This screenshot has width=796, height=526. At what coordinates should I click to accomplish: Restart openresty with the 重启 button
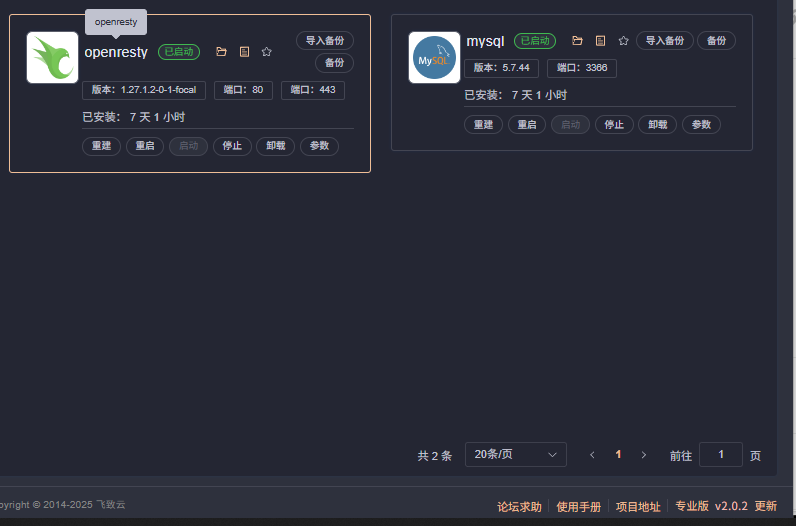(x=145, y=146)
